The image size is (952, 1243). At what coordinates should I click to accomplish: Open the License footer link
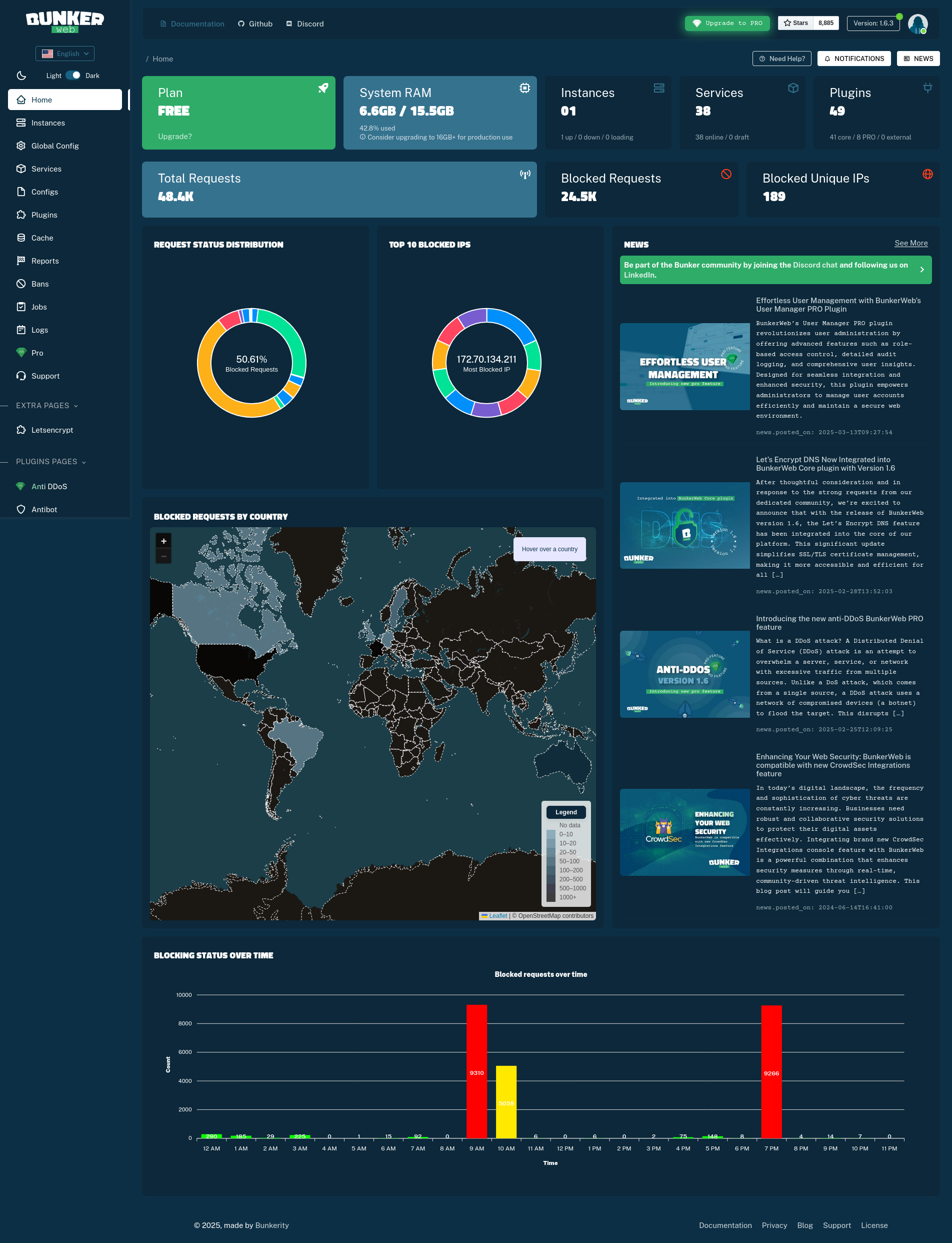[874, 1225]
